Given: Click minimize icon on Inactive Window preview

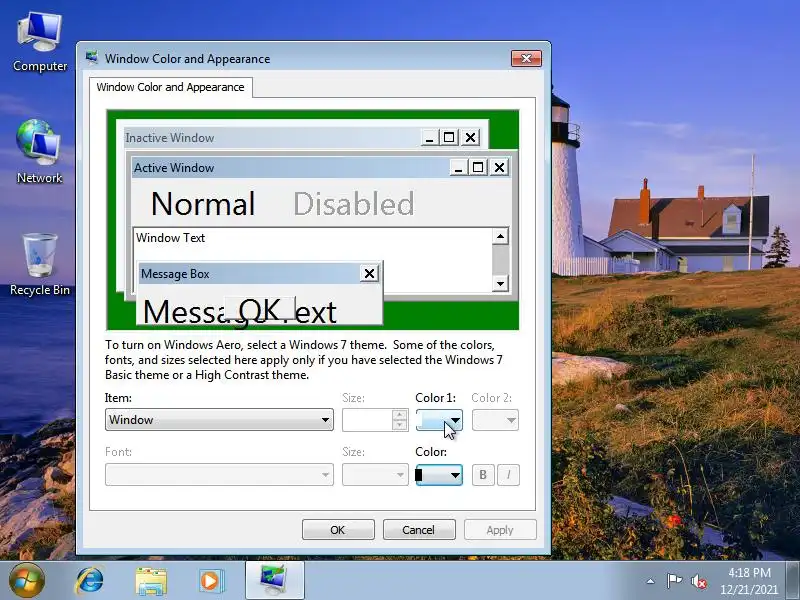Looking at the screenshot, I should pyautogui.click(x=430, y=138).
